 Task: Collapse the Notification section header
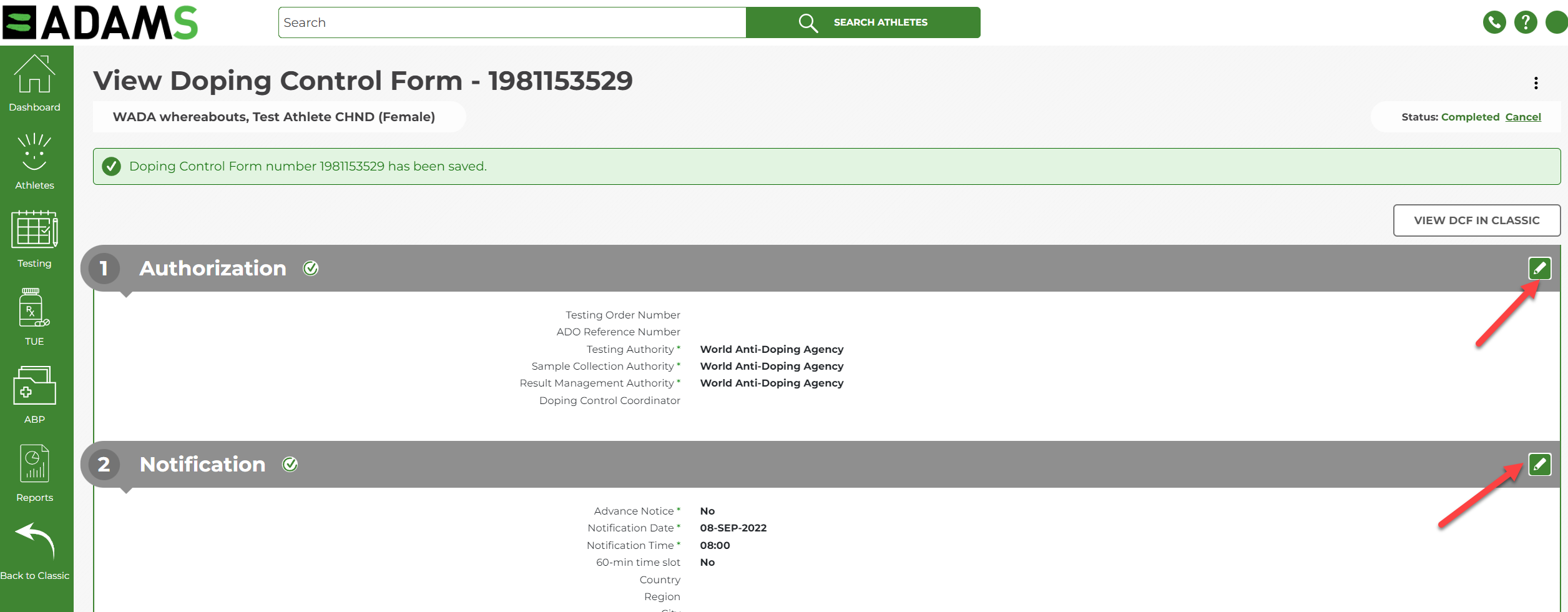[x=820, y=465]
